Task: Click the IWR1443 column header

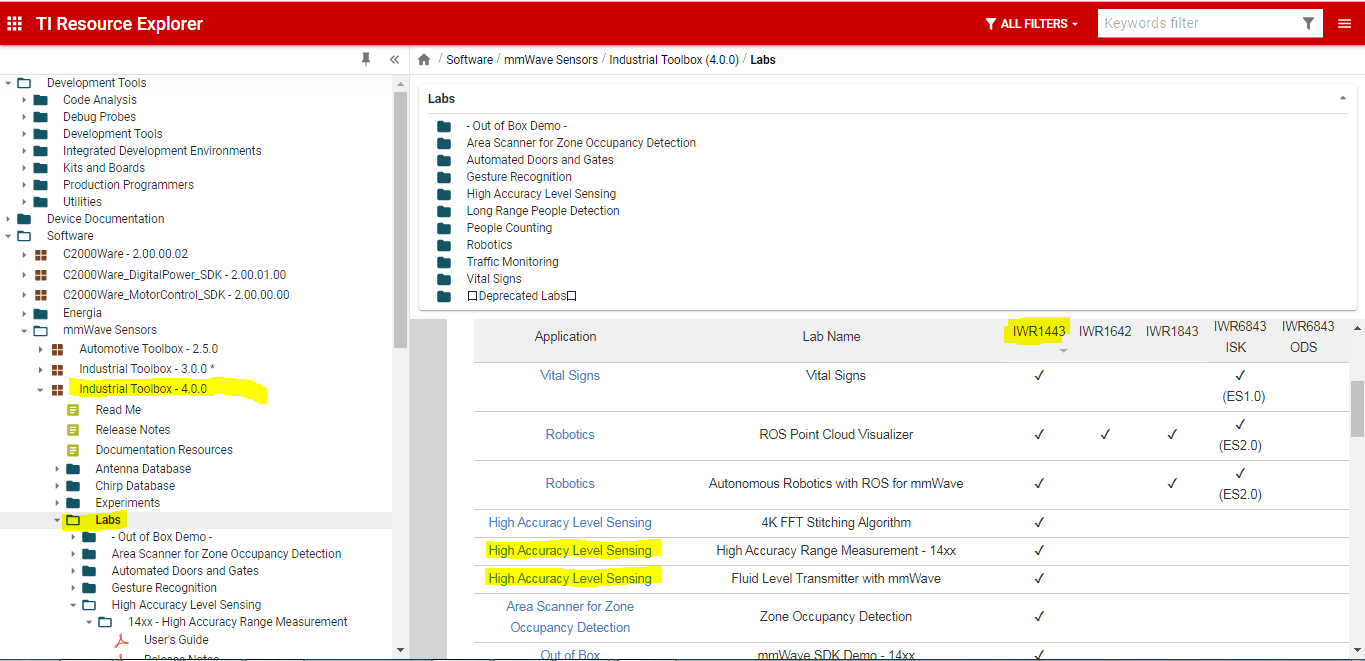Action: tap(1038, 330)
